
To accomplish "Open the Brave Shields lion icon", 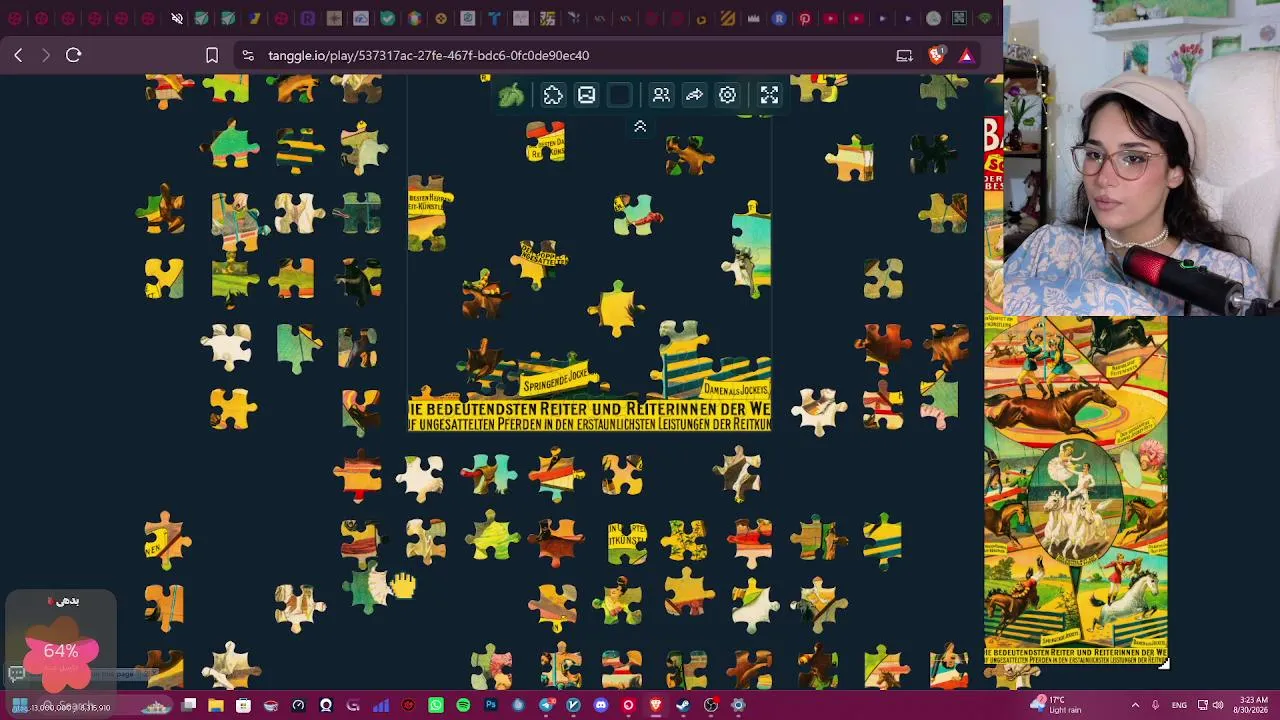I will [x=936, y=55].
